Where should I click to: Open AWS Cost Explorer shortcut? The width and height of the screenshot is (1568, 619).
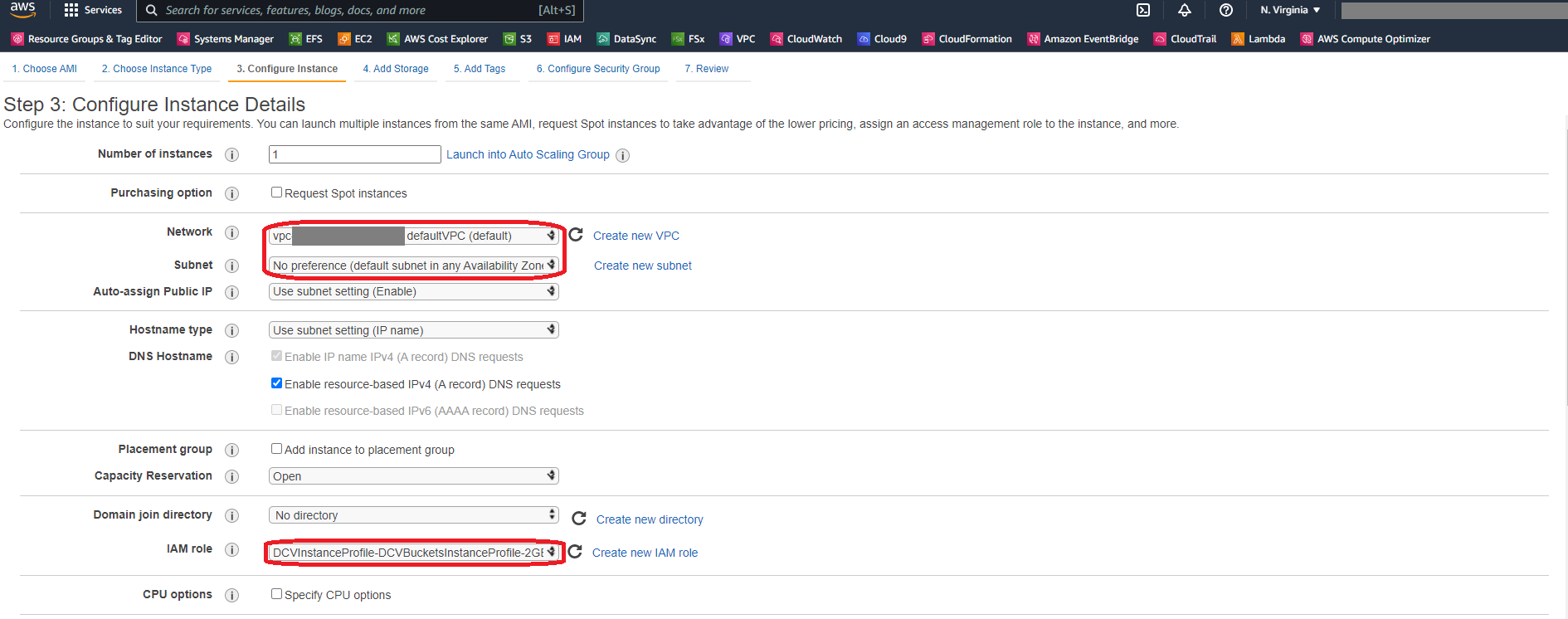(x=438, y=39)
